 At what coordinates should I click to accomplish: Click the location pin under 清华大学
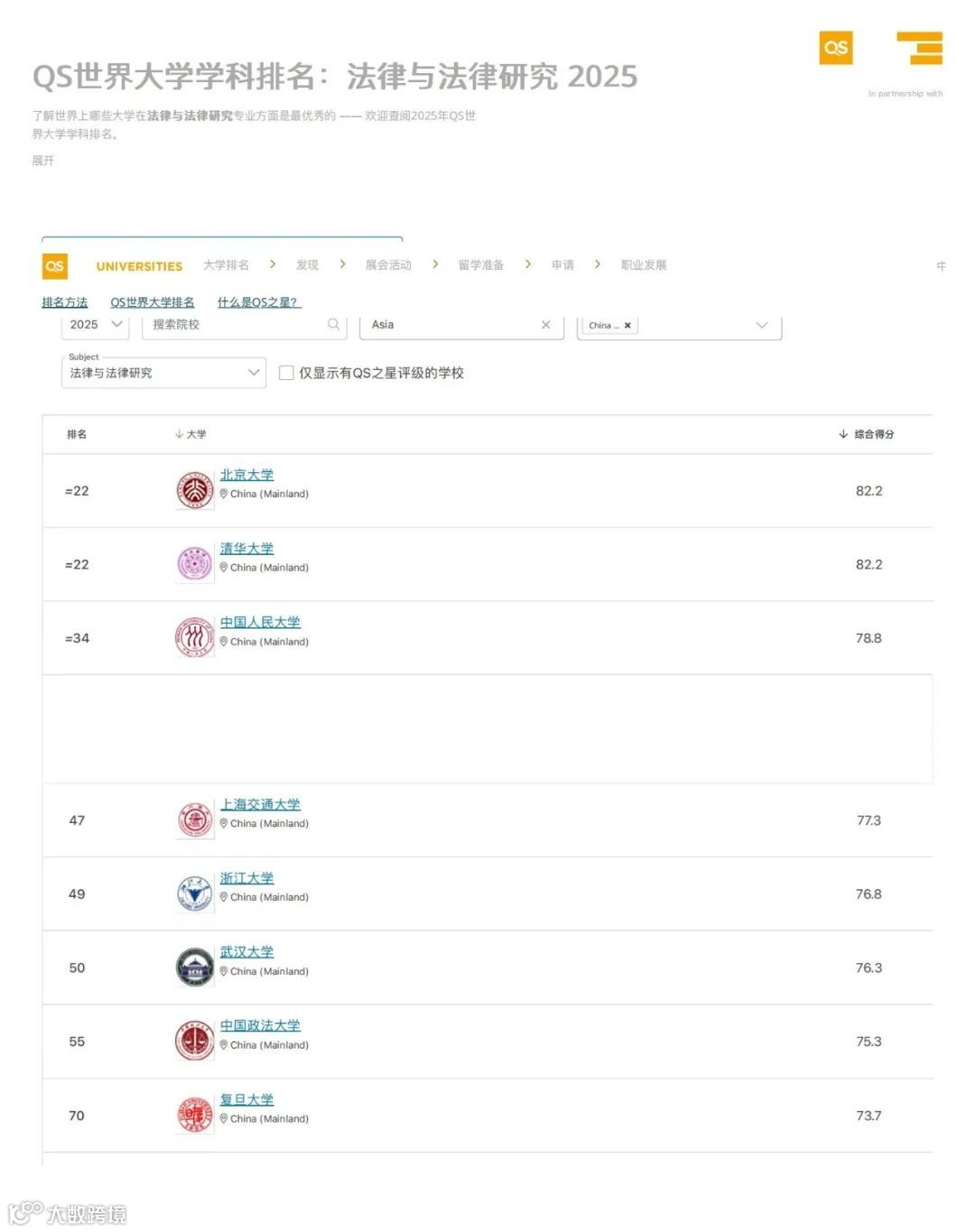224,568
